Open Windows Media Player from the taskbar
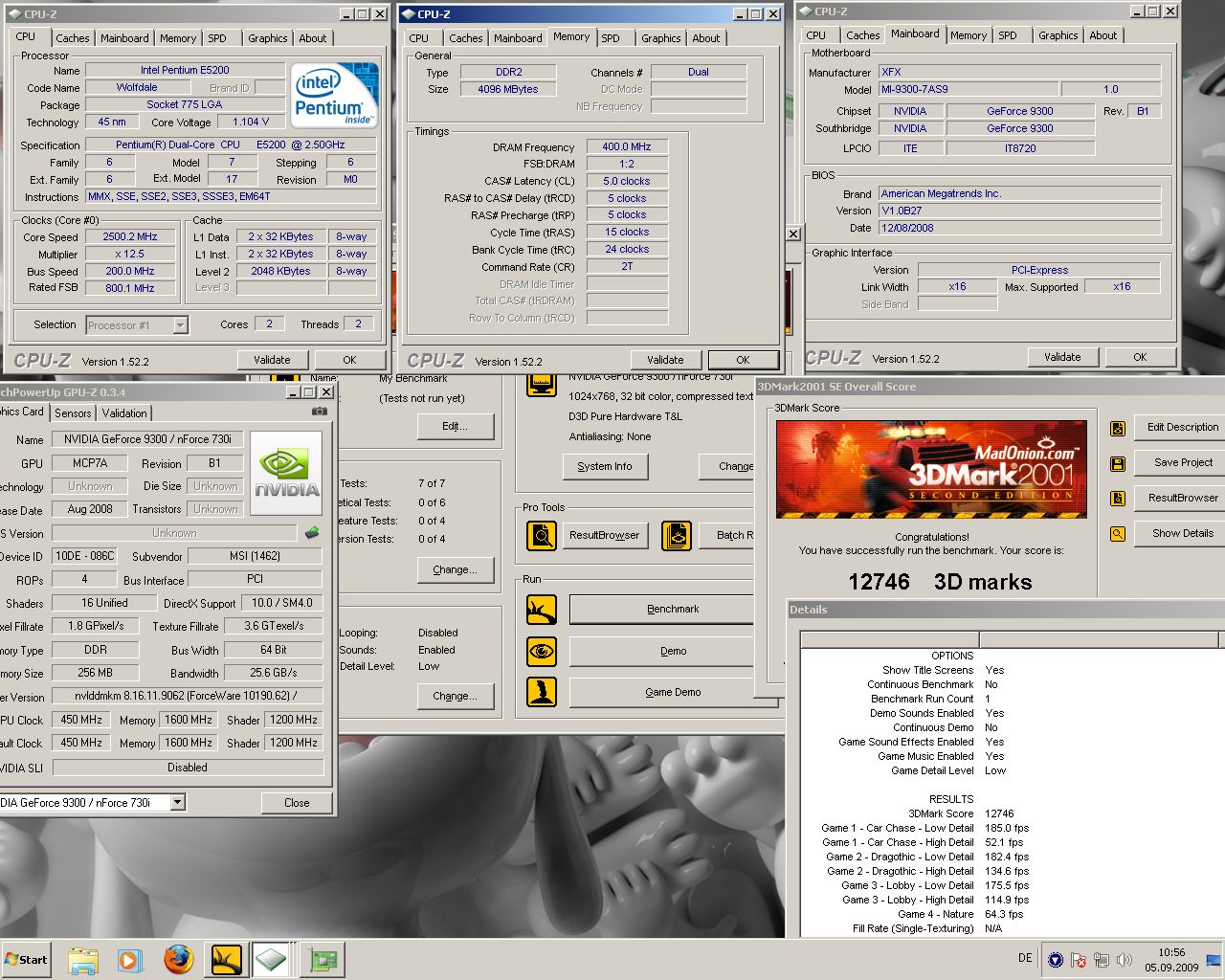Viewport: 1225px width, 980px height. tap(129, 960)
